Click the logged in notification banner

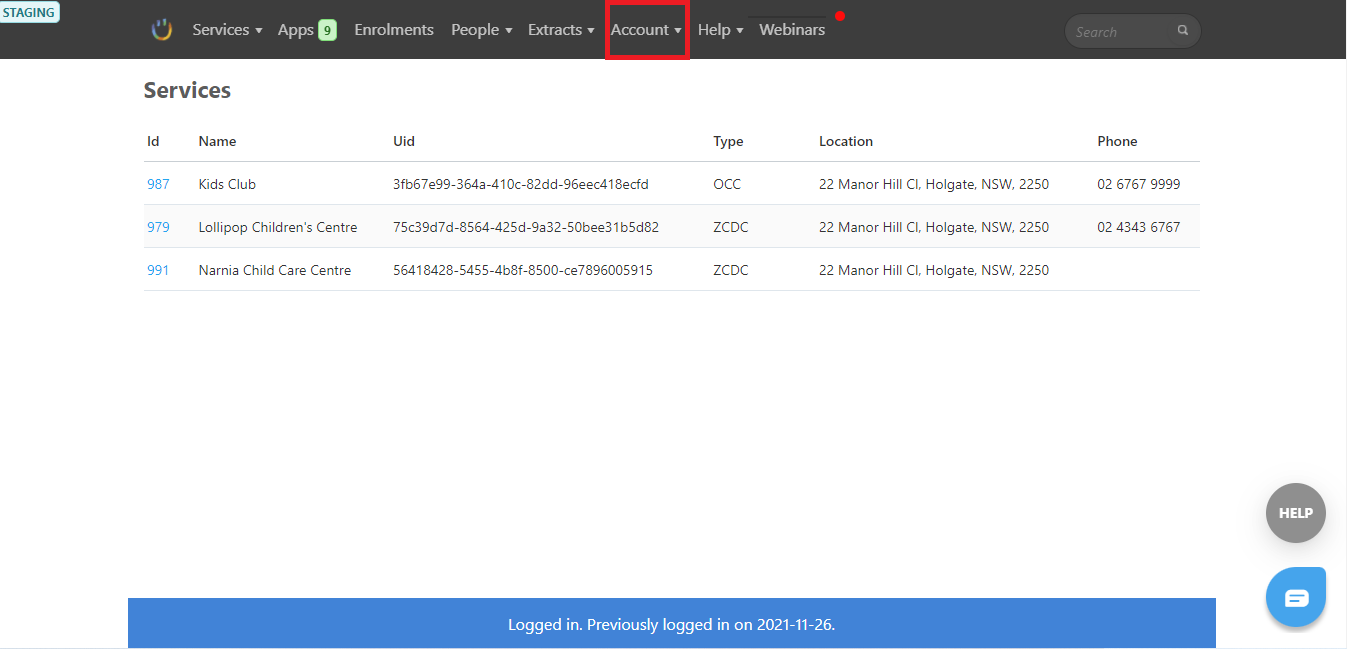(x=672, y=624)
